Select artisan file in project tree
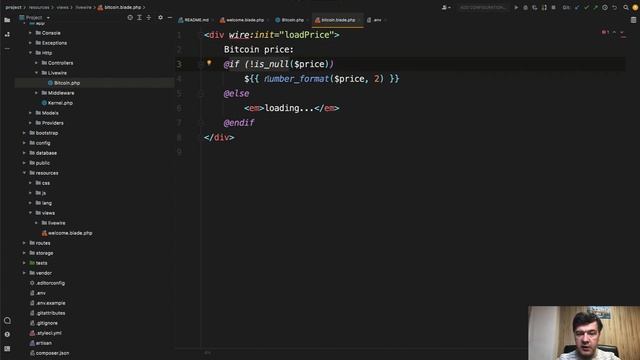Viewport: 640px width, 360px height. coord(41,343)
